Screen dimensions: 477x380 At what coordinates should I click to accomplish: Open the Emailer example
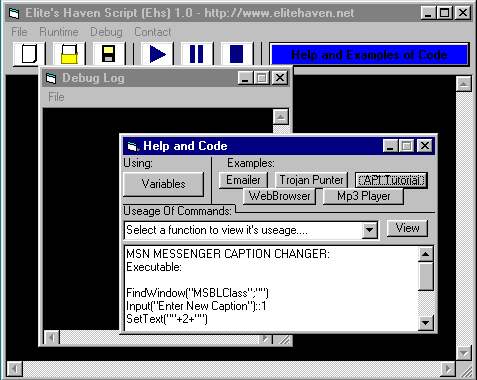(243, 180)
